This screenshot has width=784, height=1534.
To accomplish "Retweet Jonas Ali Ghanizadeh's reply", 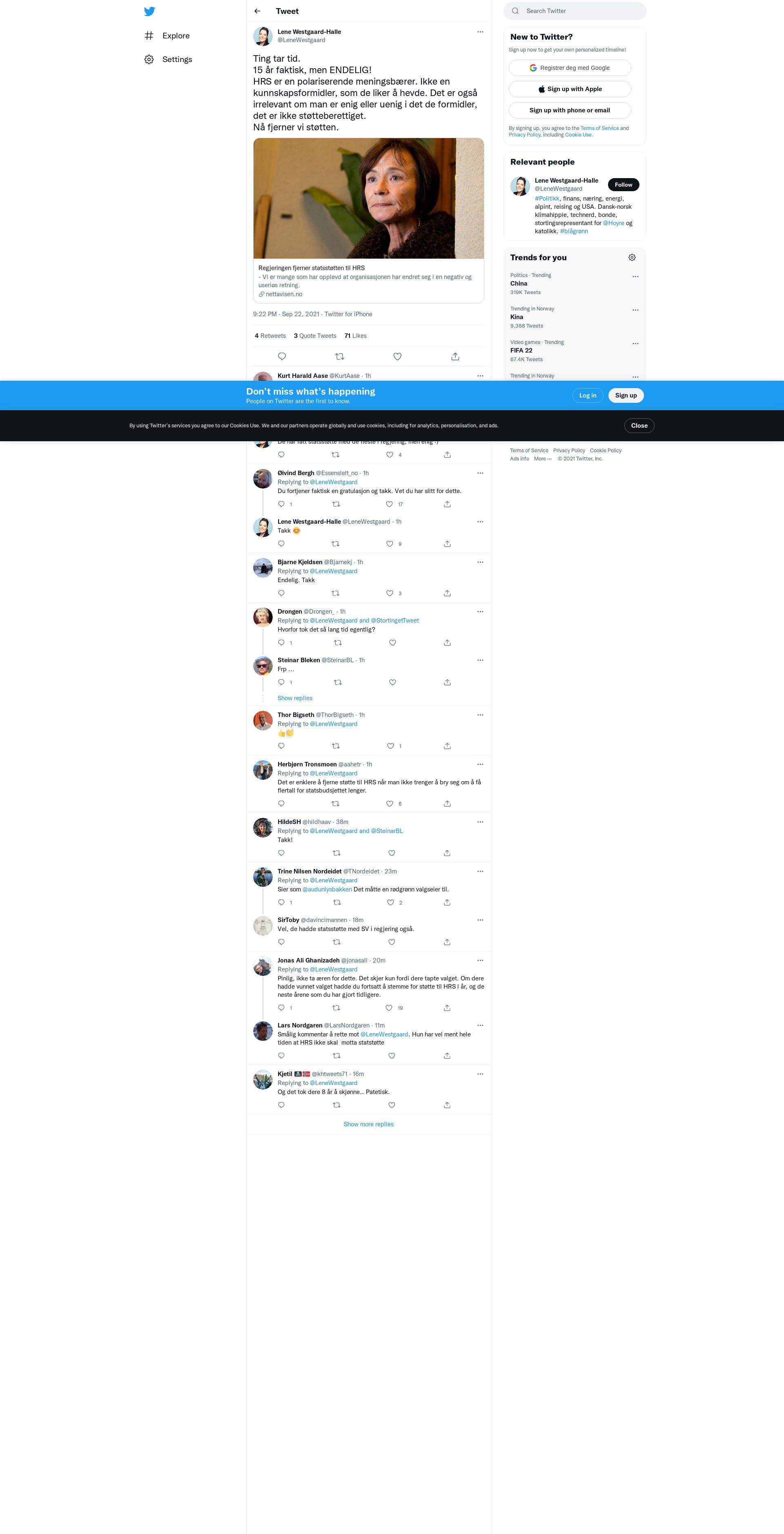I will 336,1008.
